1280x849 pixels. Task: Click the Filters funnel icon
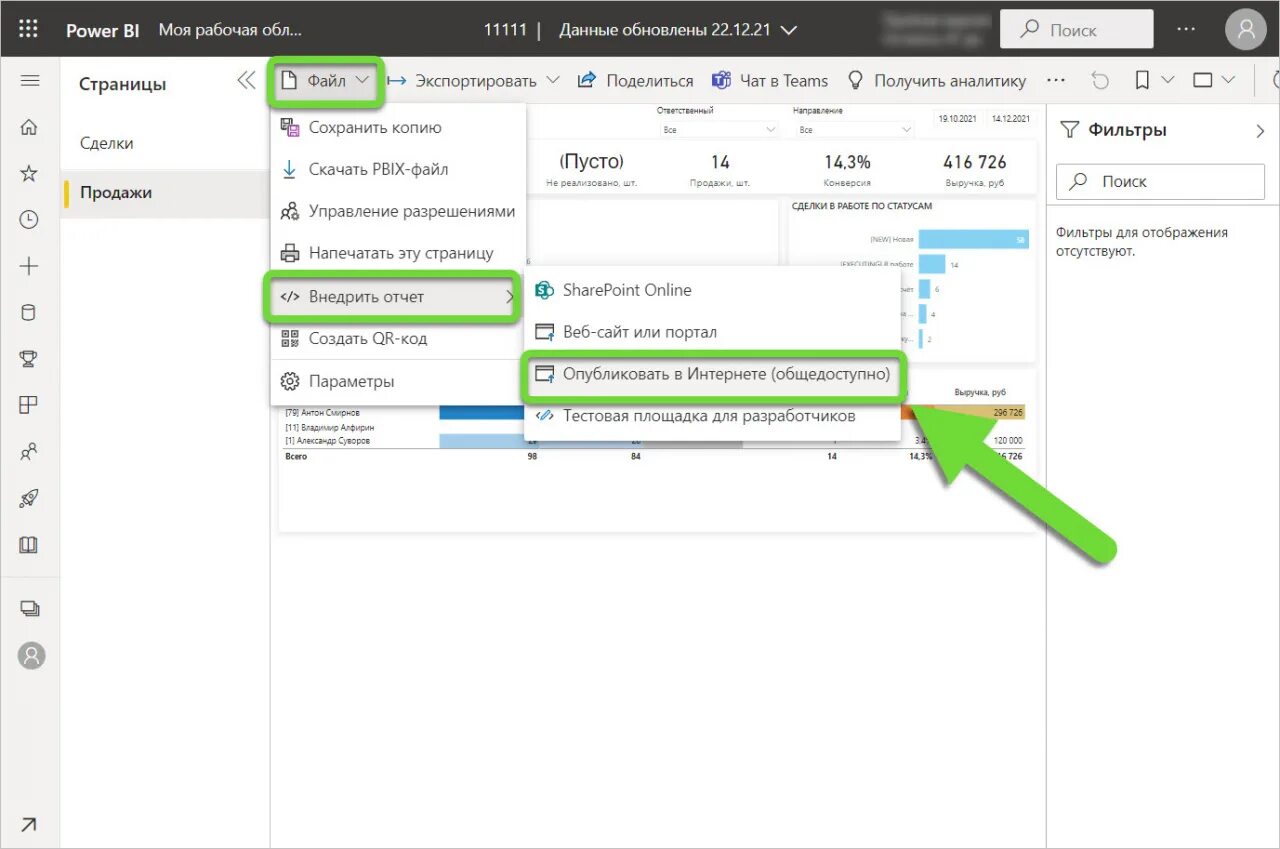coord(1069,130)
